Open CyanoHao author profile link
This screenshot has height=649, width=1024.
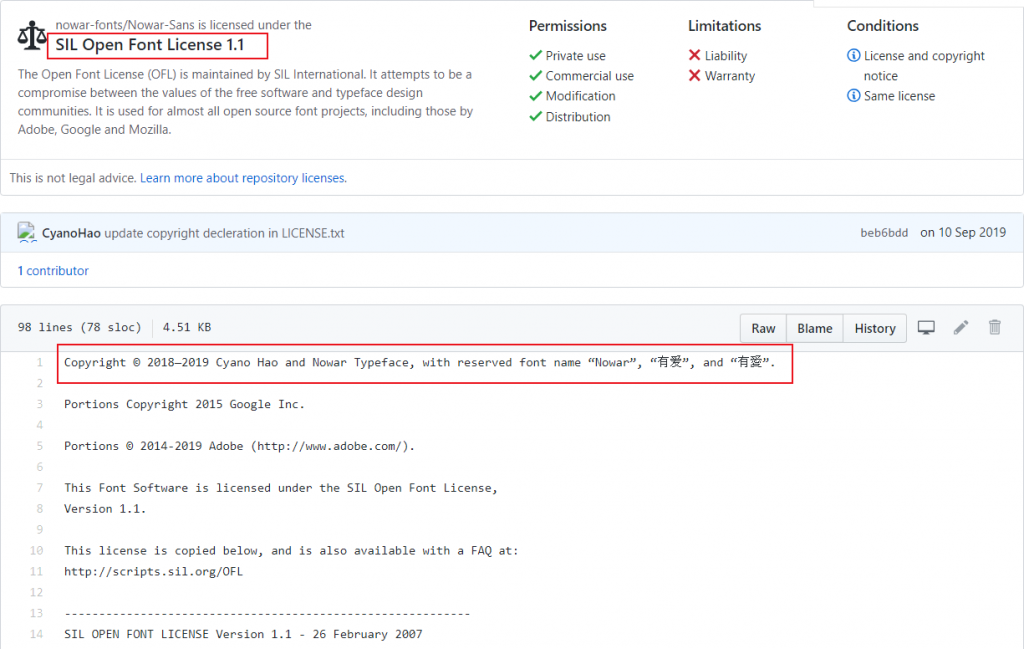[x=71, y=233]
